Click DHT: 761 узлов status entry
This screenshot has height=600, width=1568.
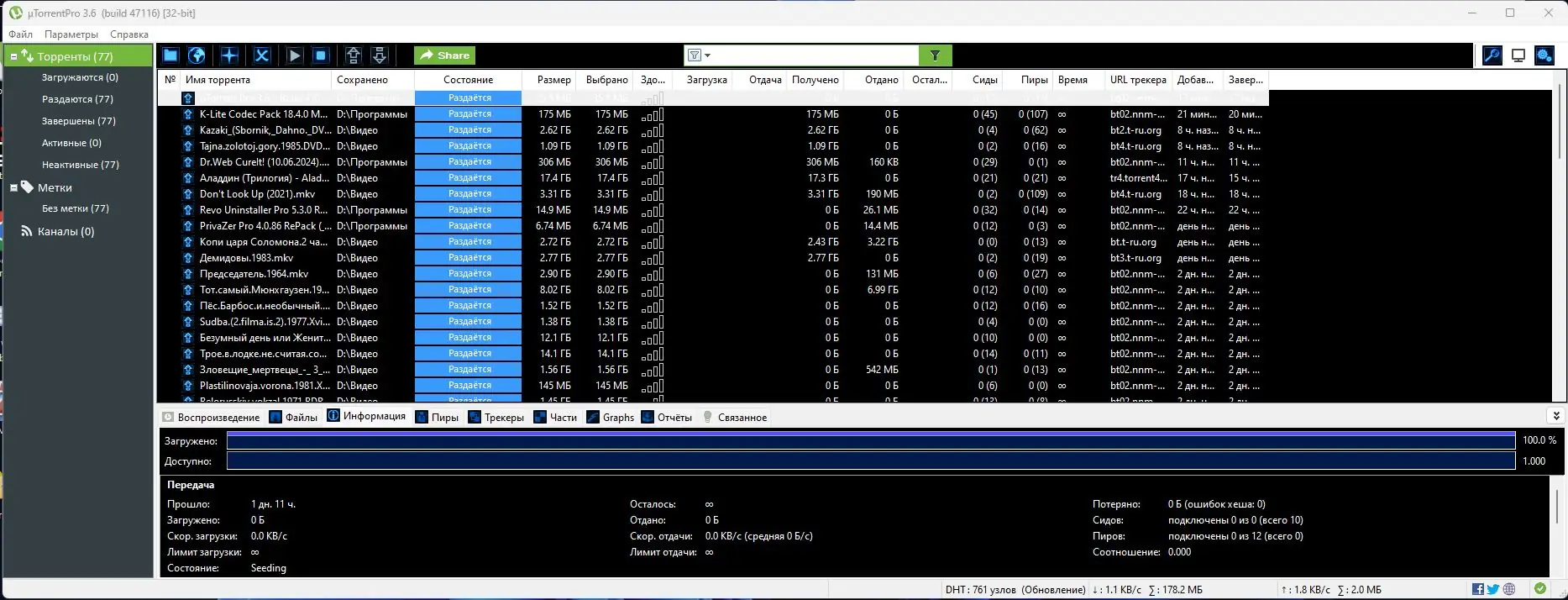(1015, 589)
